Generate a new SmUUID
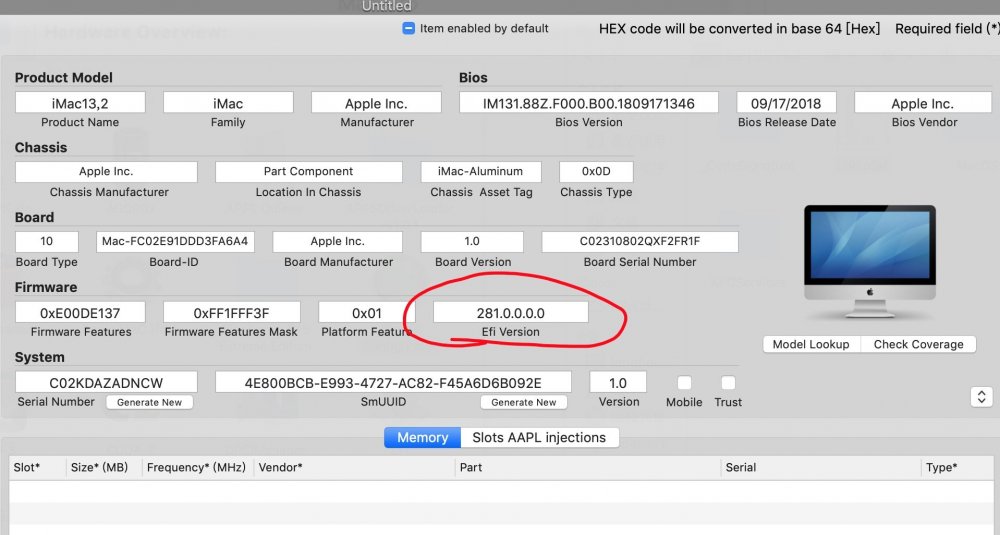The image size is (1000, 535). [524, 402]
